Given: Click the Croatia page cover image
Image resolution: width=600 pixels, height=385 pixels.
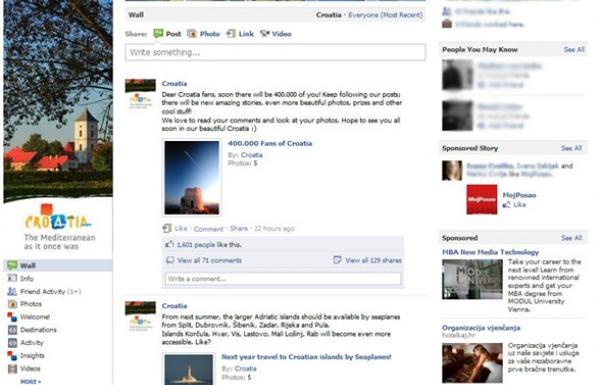Looking at the screenshot, I should click(58, 100).
